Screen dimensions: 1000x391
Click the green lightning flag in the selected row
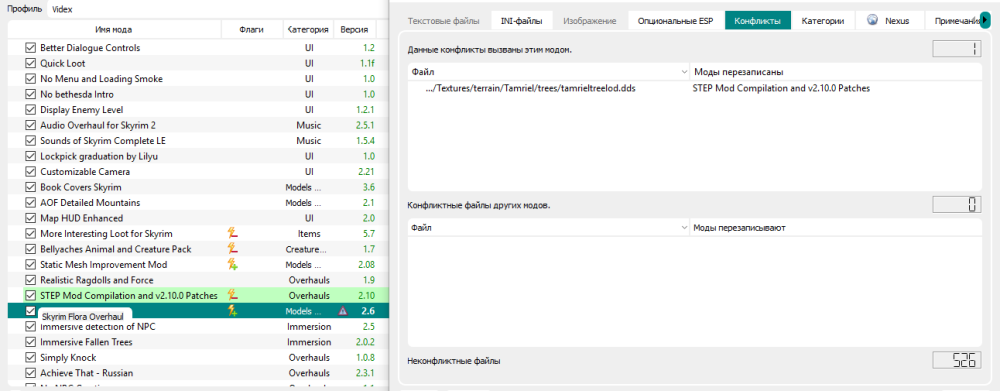click(x=233, y=311)
